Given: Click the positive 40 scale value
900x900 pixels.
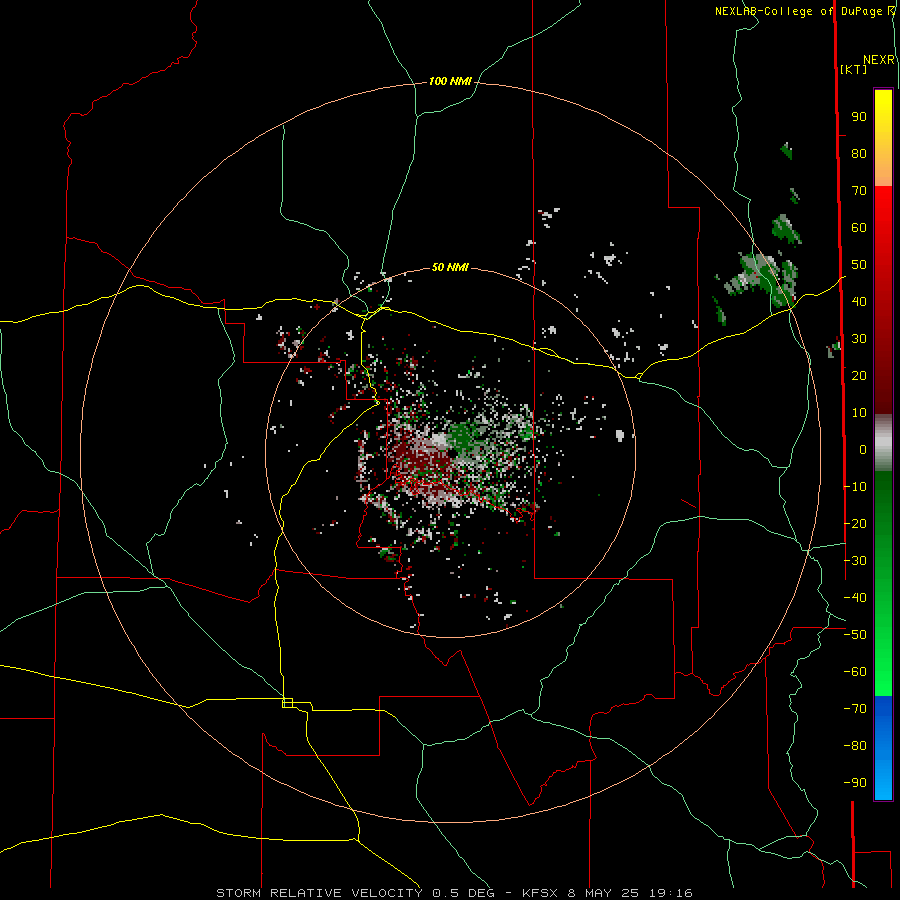Looking at the screenshot, I should pyautogui.click(x=859, y=302).
